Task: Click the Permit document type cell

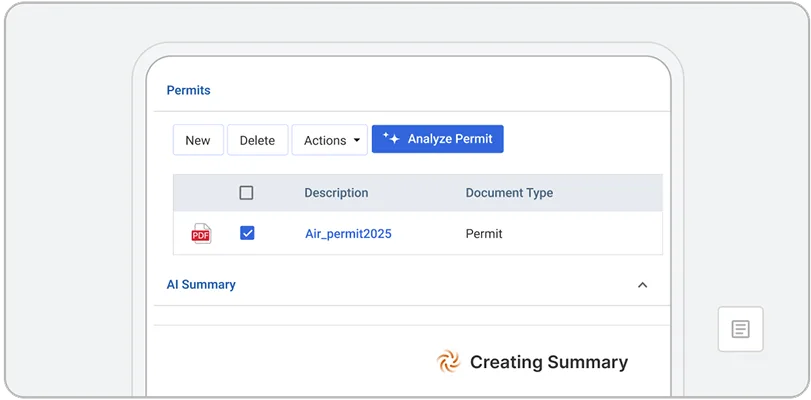Action: (484, 234)
